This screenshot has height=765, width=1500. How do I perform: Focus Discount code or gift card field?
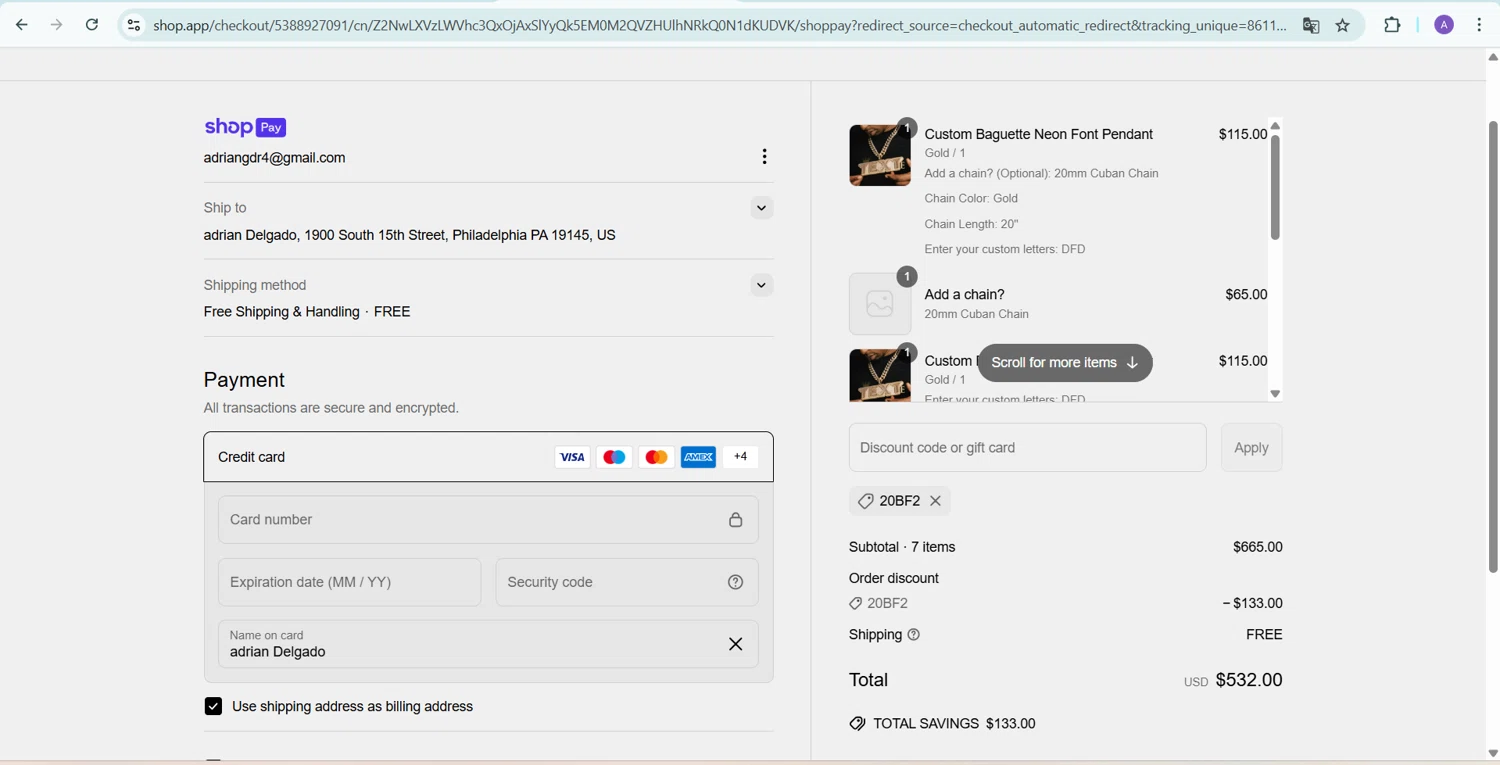click(x=1027, y=448)
